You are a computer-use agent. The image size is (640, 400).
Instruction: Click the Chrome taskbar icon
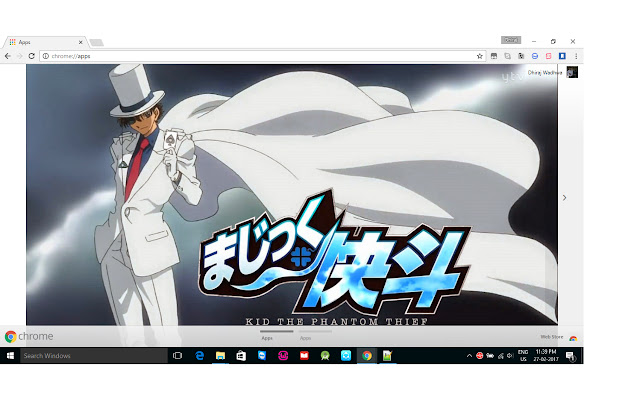(x=367, y=356)
